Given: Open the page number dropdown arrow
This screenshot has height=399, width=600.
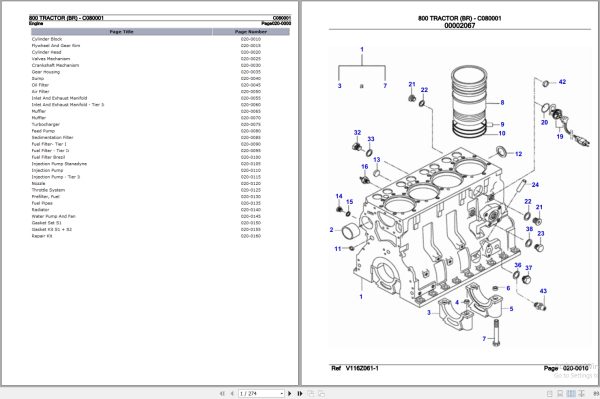Looking at the screenshot, I should (x=282, y=393).
